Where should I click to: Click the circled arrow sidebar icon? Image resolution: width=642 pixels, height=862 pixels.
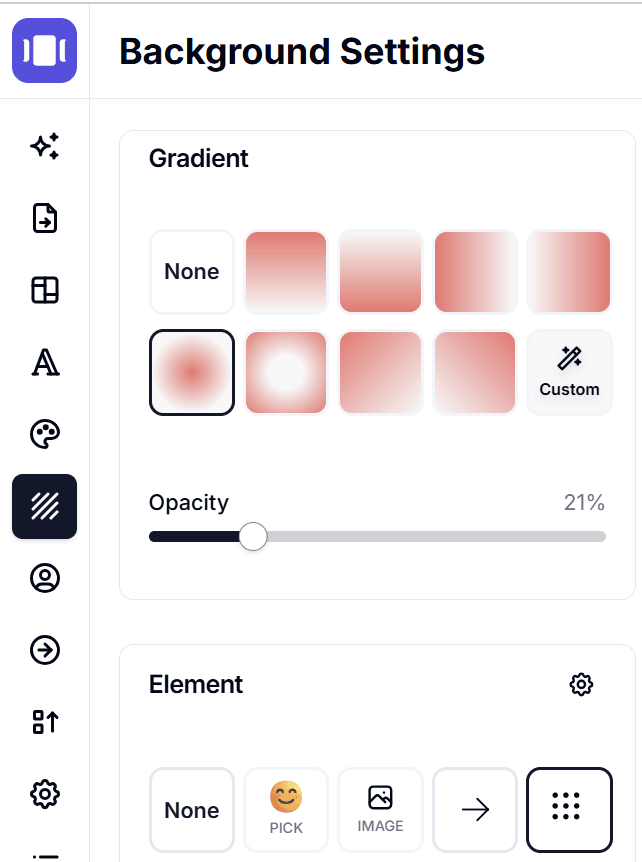pyautogui.click(x=44, y=650)
